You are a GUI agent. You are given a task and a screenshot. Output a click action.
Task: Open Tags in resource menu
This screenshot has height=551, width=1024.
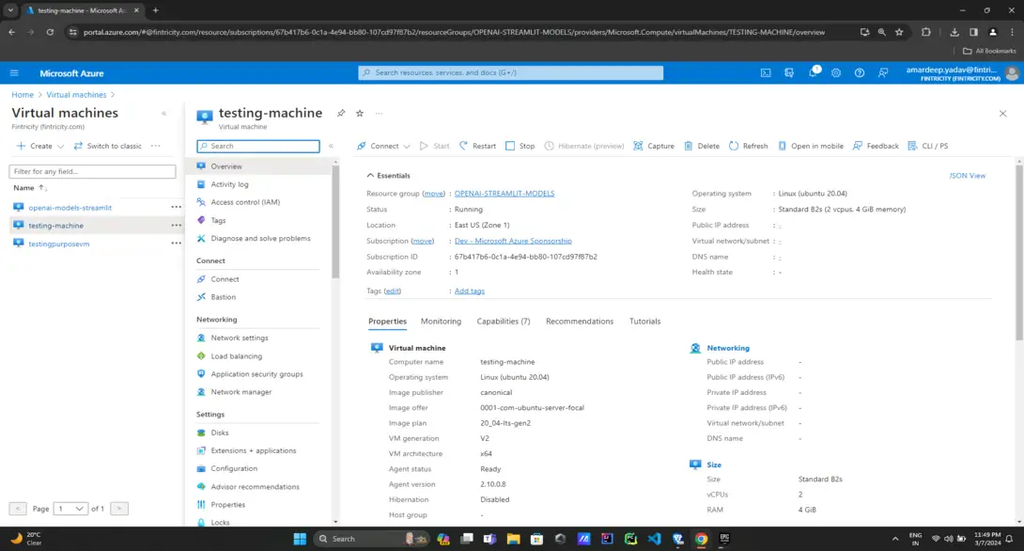[x=218, y=221]
